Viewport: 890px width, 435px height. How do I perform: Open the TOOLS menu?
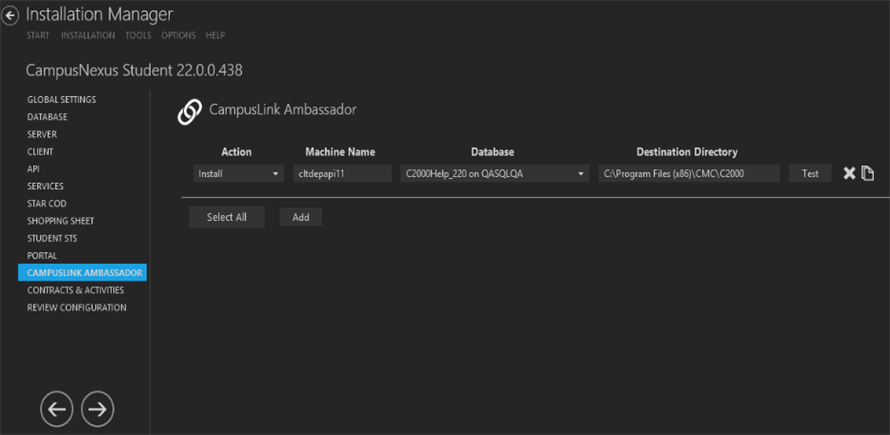[138, 35]
